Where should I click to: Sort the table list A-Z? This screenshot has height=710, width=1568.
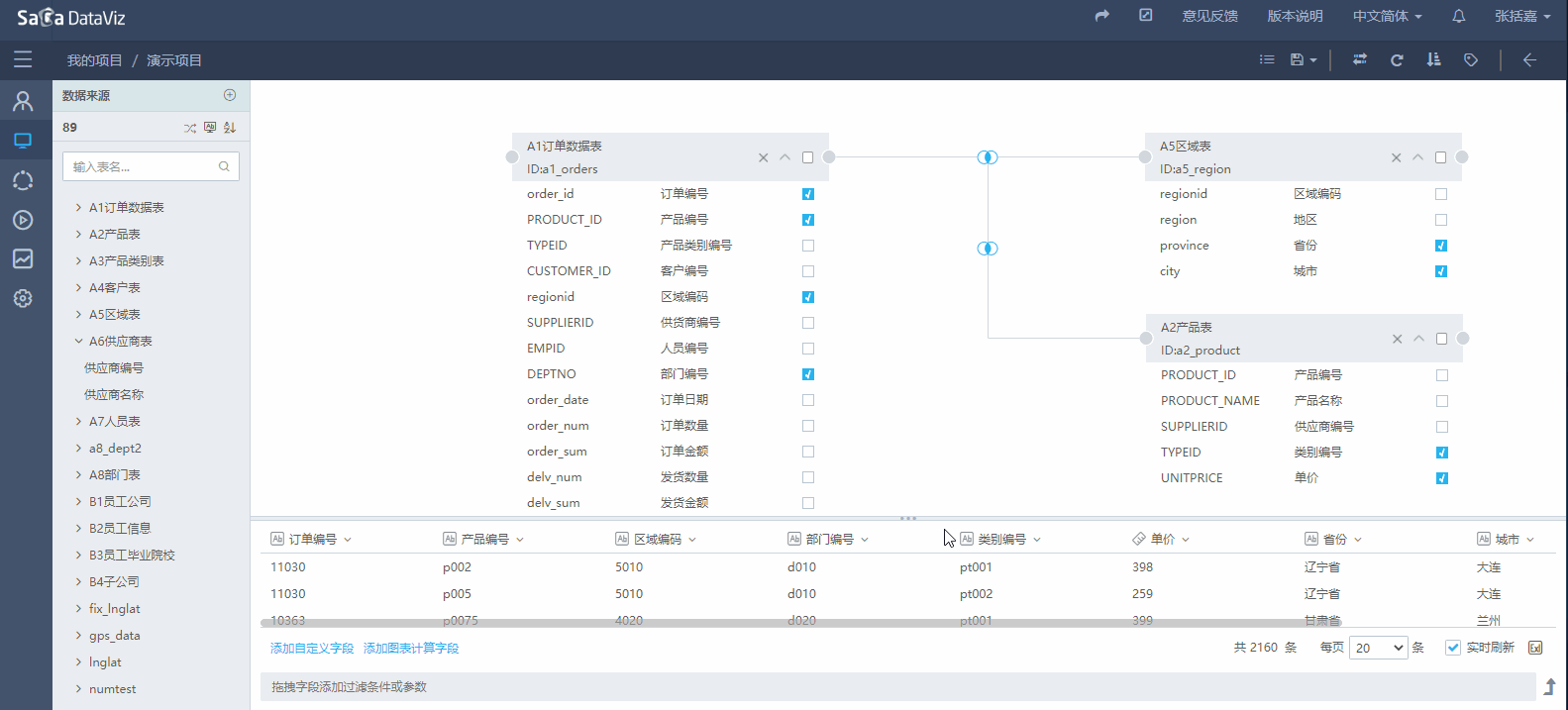click(230, 128)
